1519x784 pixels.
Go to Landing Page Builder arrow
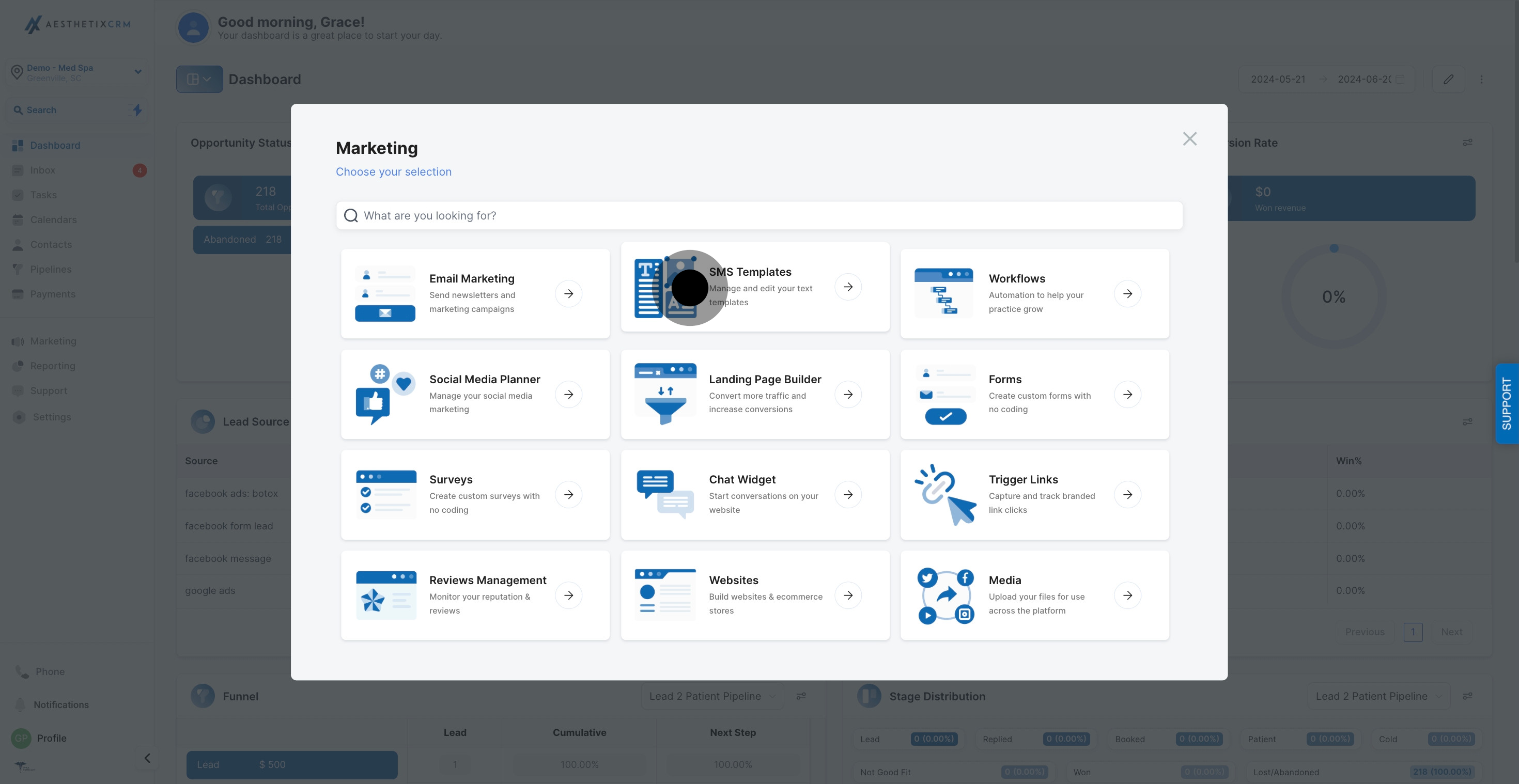(848, 395)
